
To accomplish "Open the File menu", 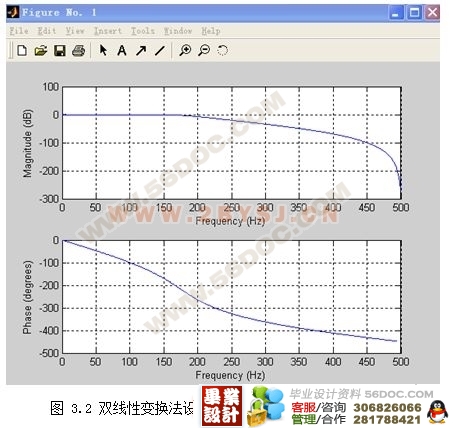I will click(x=19, y=31).
